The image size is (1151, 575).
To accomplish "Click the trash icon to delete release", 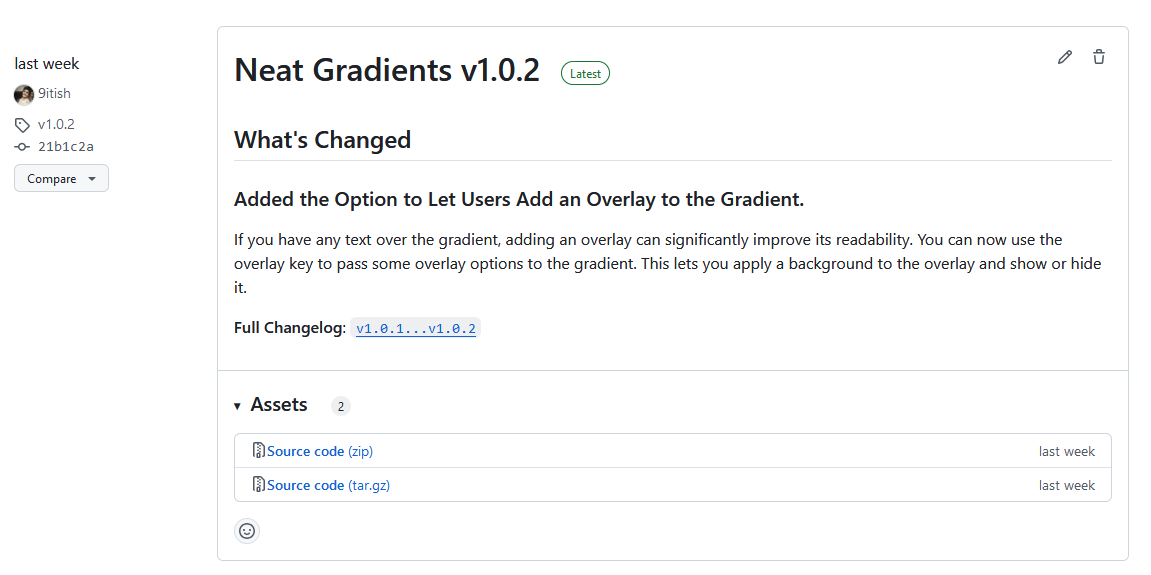I will (x=1099, y=57).
